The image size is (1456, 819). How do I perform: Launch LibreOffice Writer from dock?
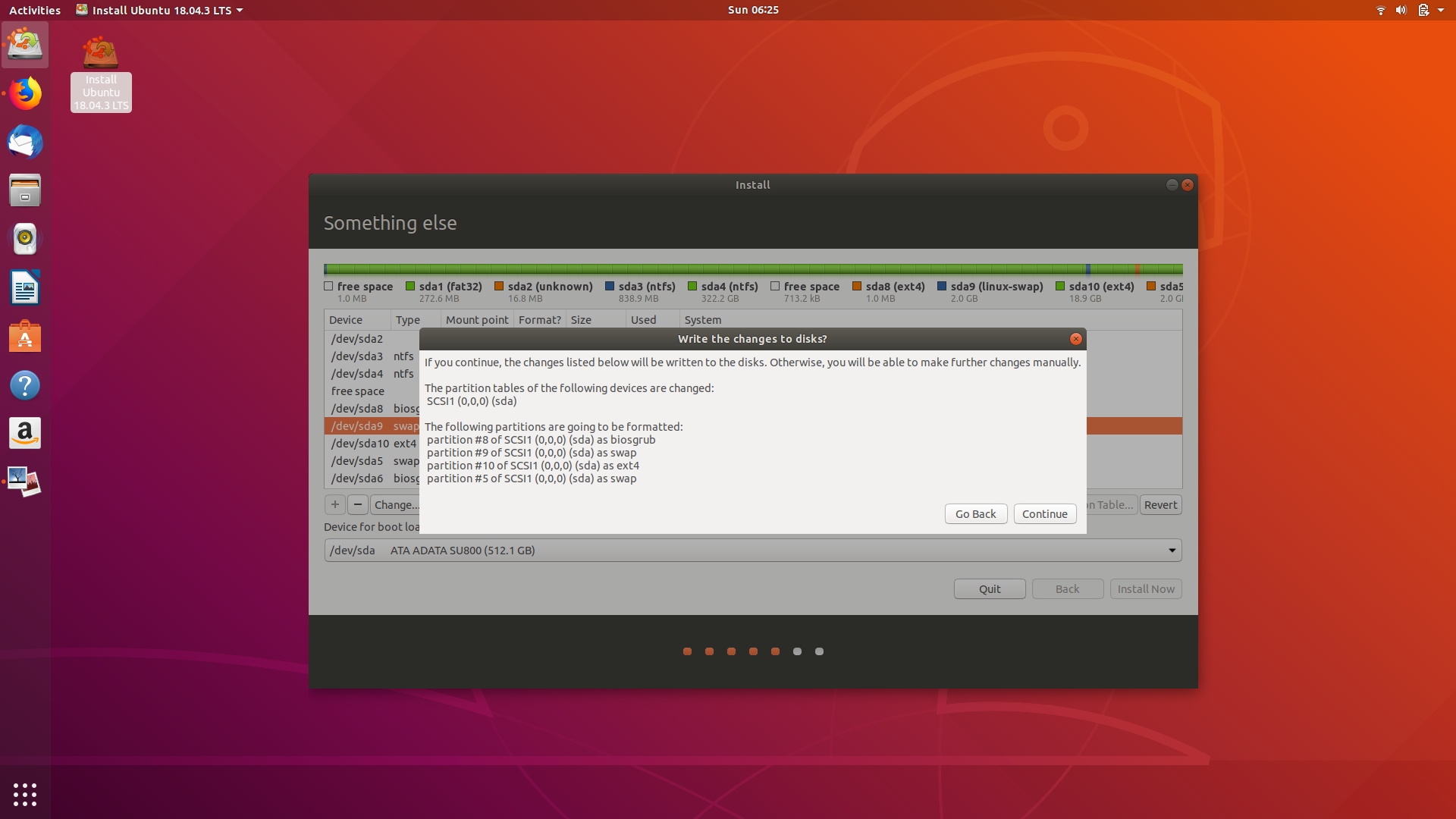pos(25,288)
